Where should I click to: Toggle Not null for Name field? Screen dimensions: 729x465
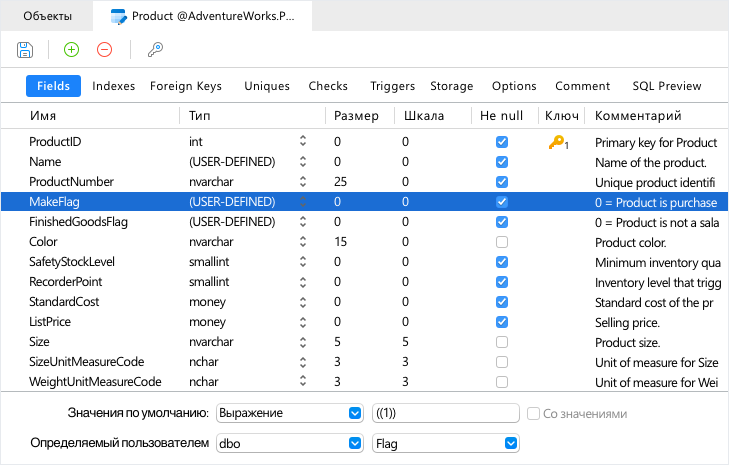[x=502, y=162]
